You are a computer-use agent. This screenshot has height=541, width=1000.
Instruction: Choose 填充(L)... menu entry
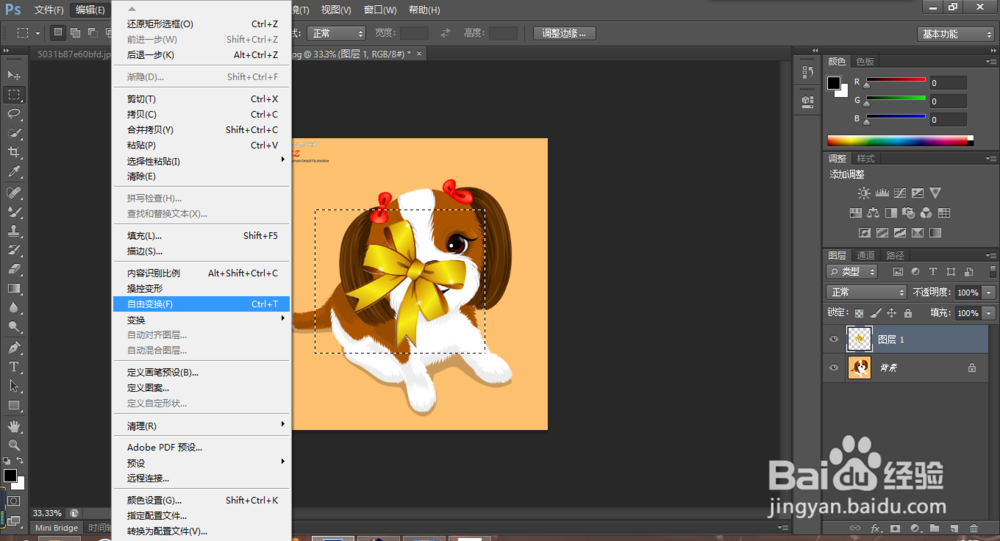(x=201, y=235)
